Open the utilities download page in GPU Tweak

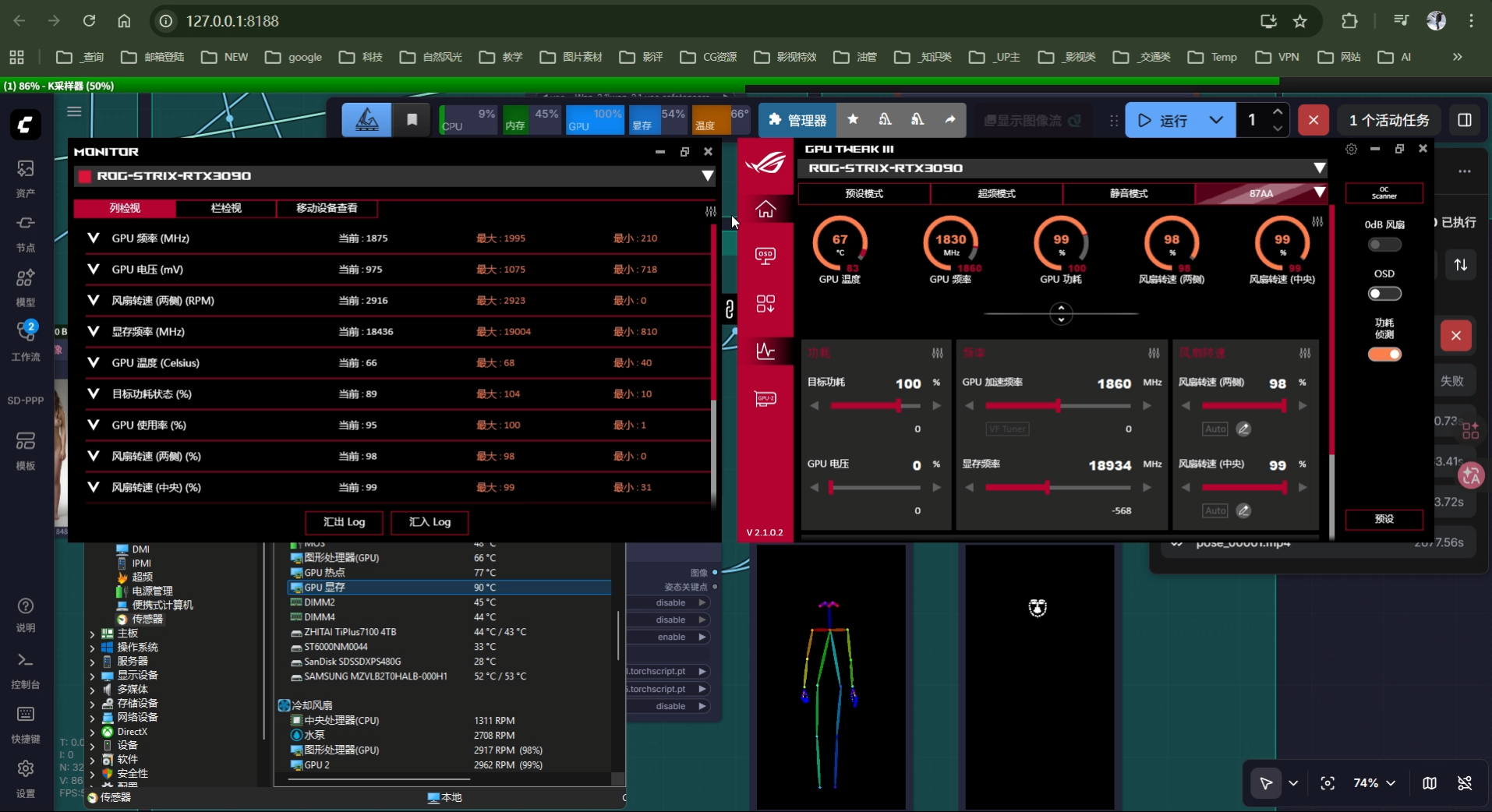click(765, 304)
